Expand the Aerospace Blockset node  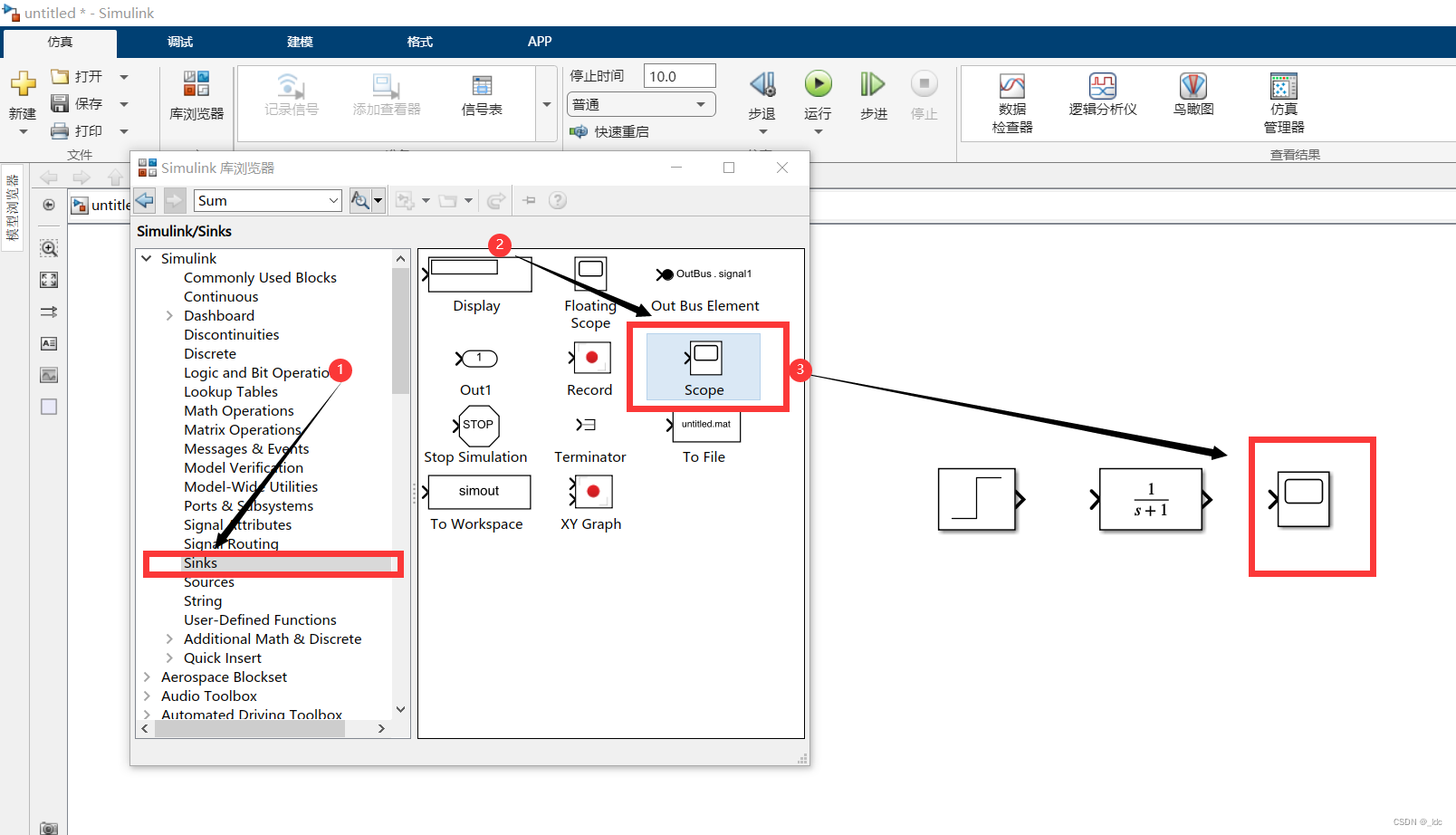(147, 677)
